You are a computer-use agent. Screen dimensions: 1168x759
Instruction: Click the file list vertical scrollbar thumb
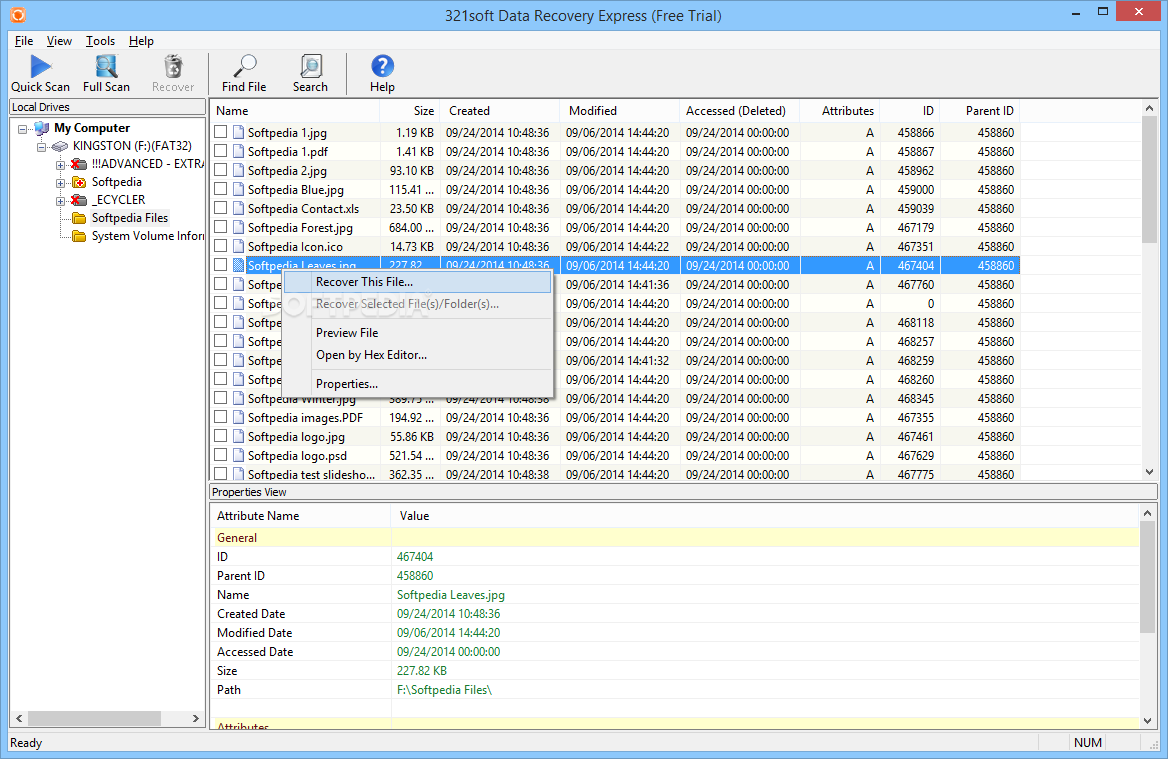click(x=1149, y=179)
